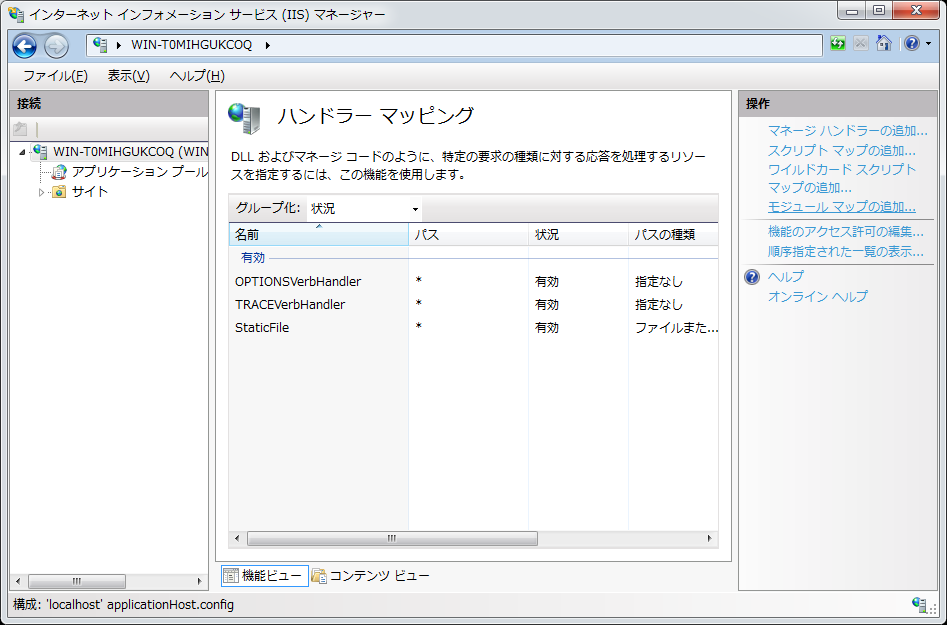
Task: Open the グループ化 dropdown list
Action: tap(364, 208)
